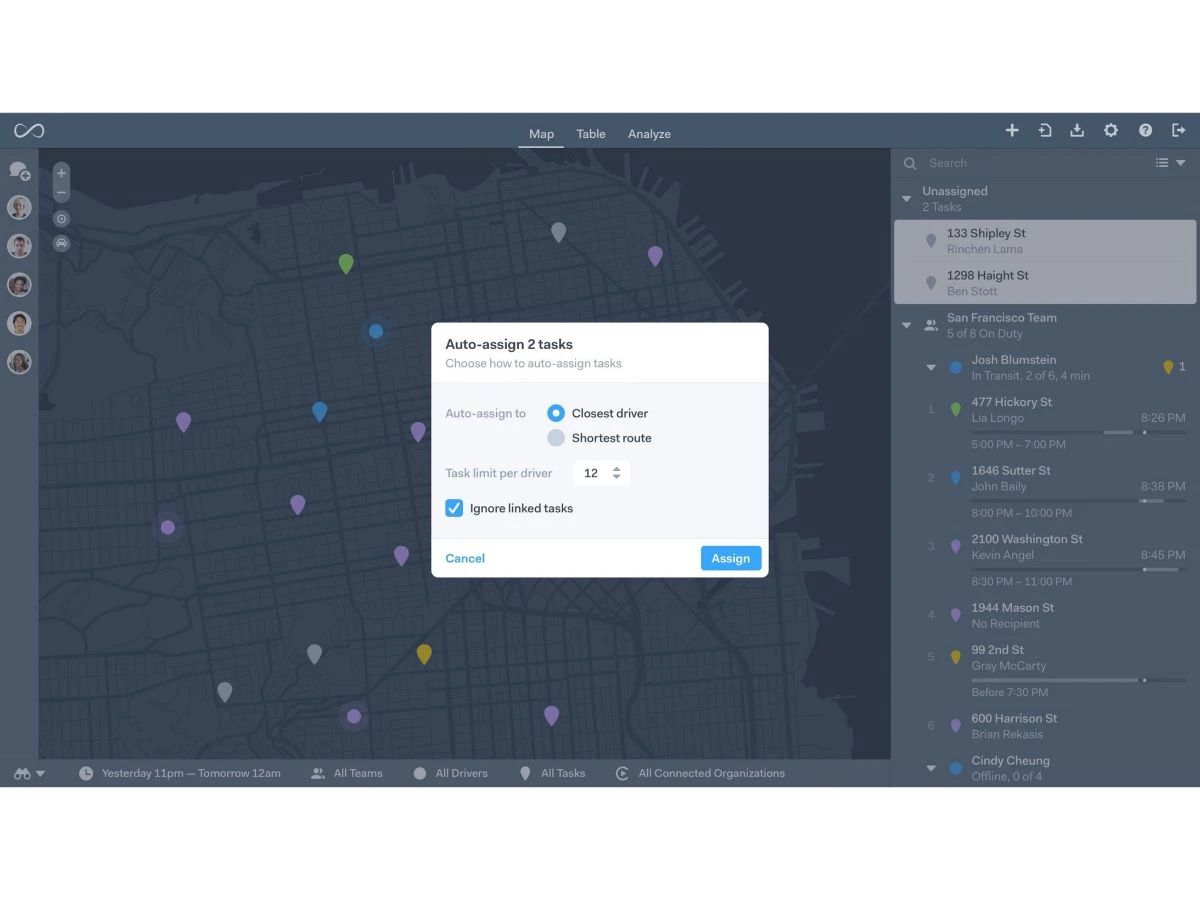Click the map recenter target icon
1200x900 pixels.
(x=61, y=218)
